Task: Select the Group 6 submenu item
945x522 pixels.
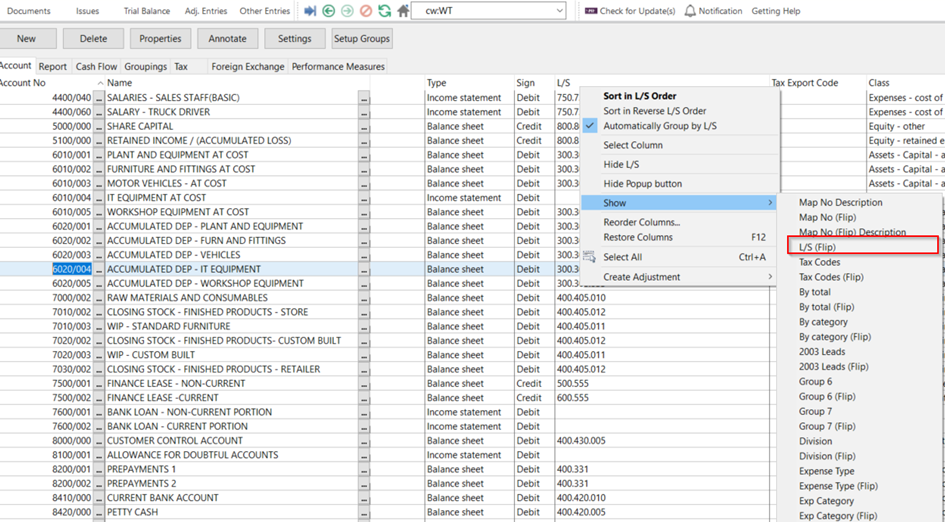Action: click(x=815, y=382)
